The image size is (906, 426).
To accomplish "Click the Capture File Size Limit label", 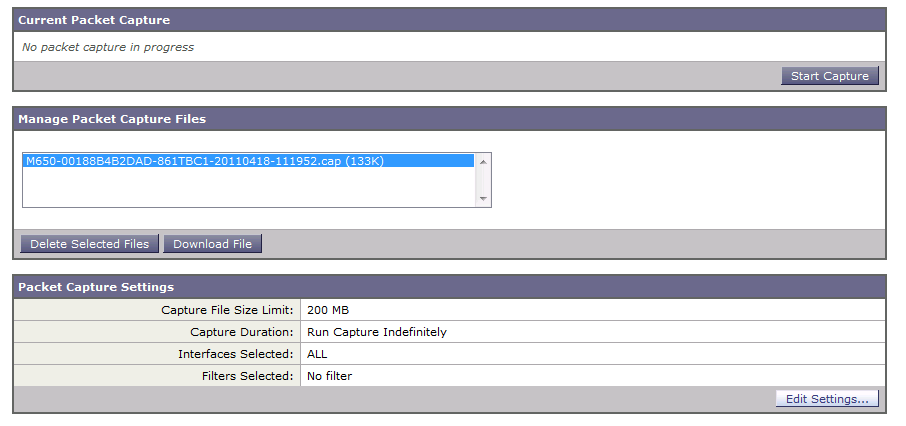I will coord(227,310).
